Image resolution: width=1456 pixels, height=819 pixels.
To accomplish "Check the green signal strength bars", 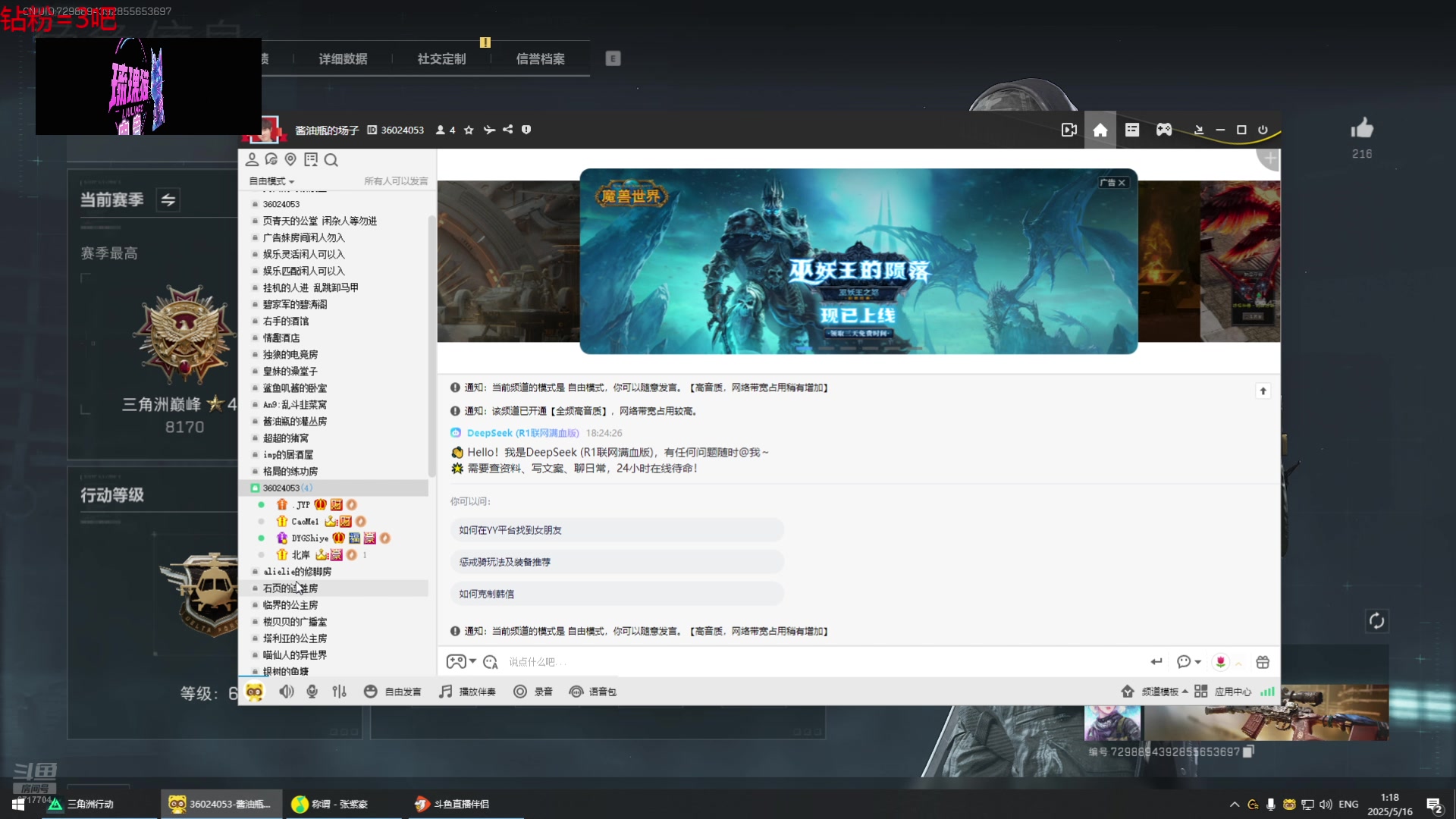I will tap(1268, 692).
